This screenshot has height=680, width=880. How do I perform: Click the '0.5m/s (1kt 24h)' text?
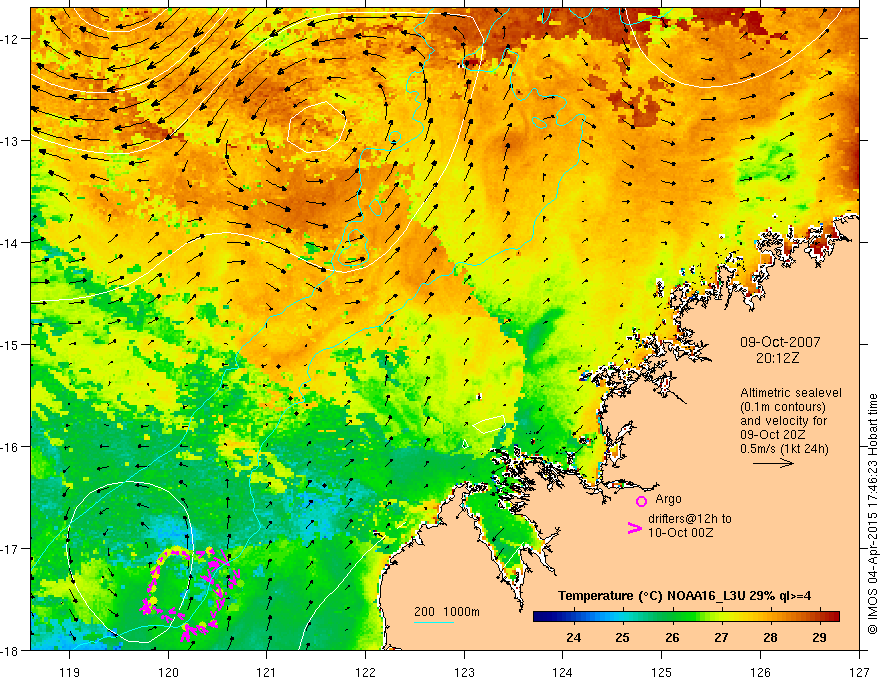click(784, 449)
